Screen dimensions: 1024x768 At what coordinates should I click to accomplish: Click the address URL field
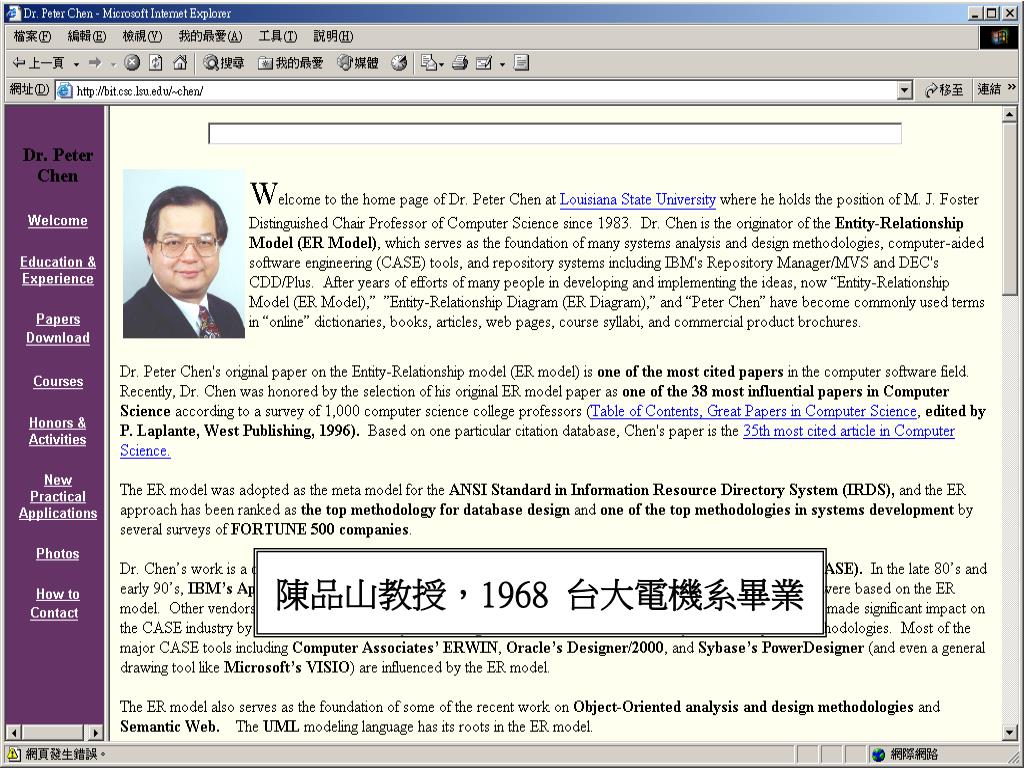(x=483, y=91)
